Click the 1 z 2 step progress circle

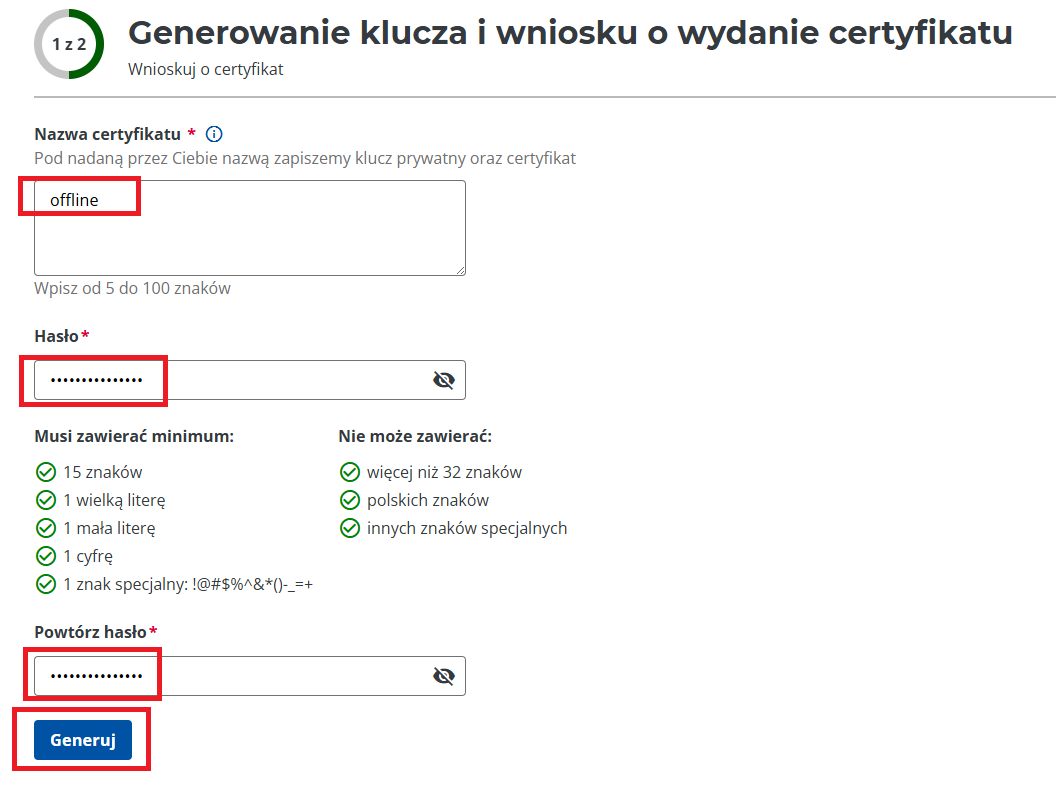[x=68, y=44]
